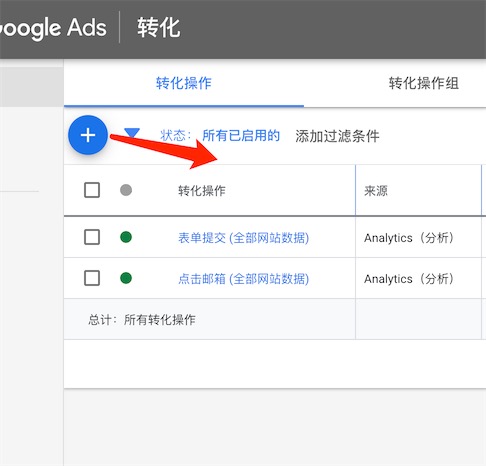Switch to the 转化操作组 tab
The width and height of the screenshot is (486, 466).
coord(424,83)
